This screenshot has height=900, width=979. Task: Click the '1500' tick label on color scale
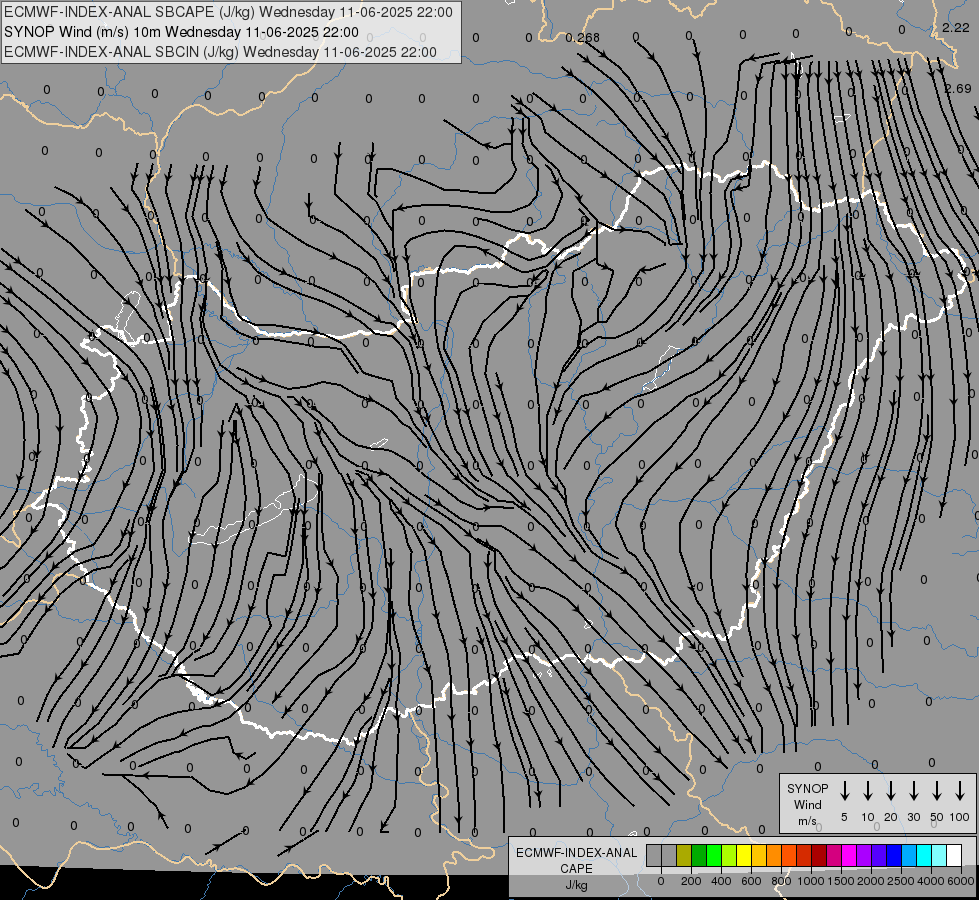(841, 881)
